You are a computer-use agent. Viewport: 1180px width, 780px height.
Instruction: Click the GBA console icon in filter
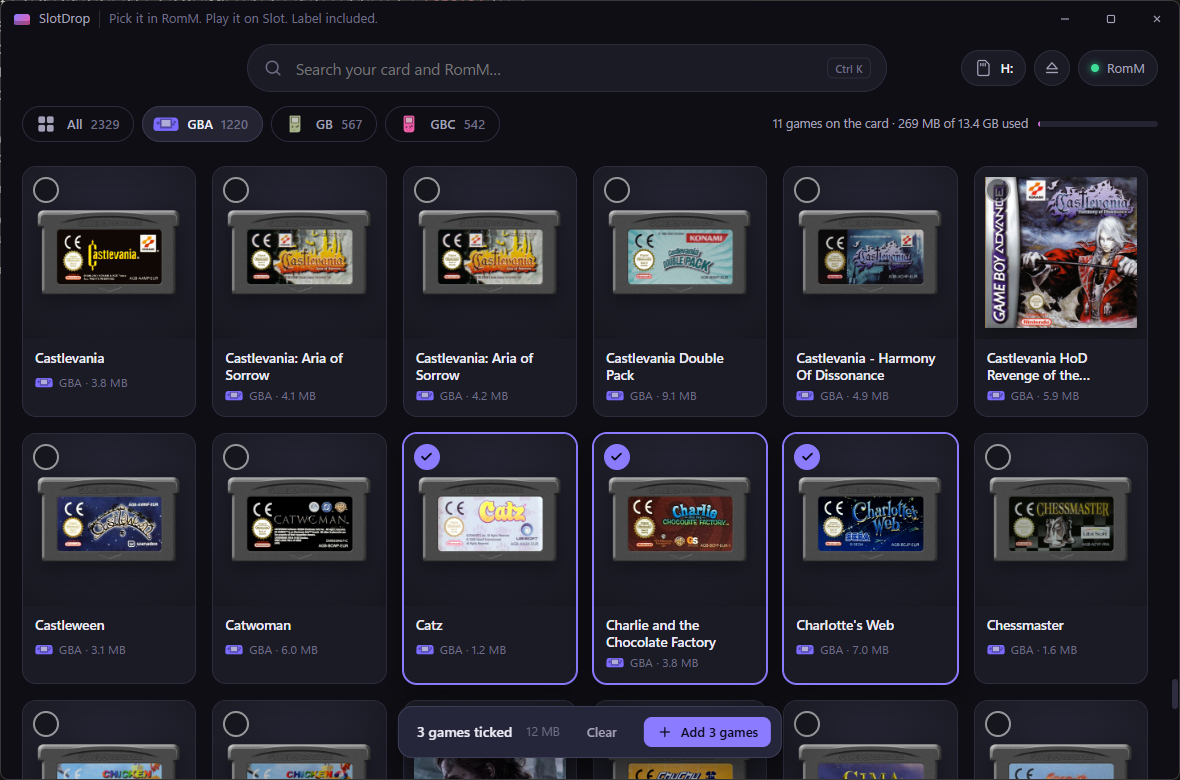(166, 124)
